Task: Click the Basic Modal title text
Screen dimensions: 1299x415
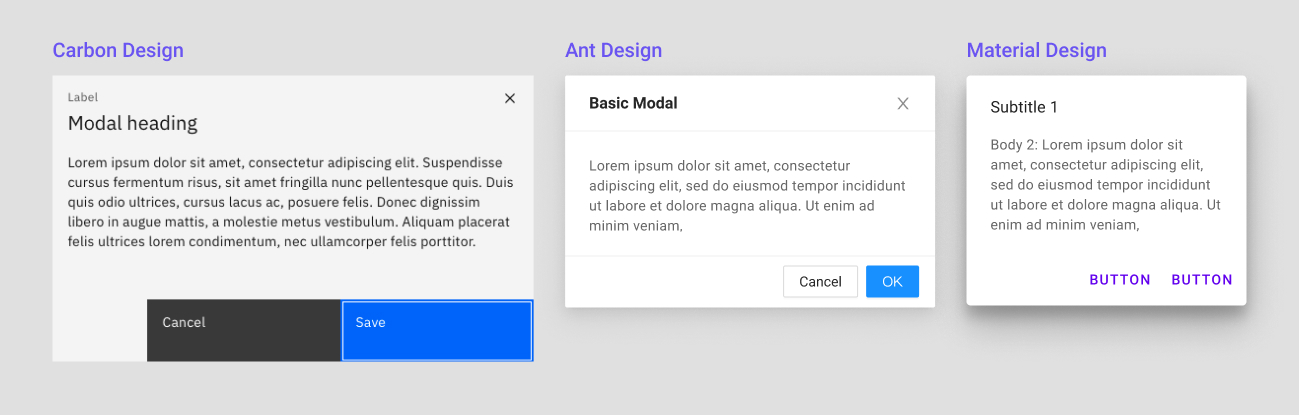Action: [x=633, y=103]
